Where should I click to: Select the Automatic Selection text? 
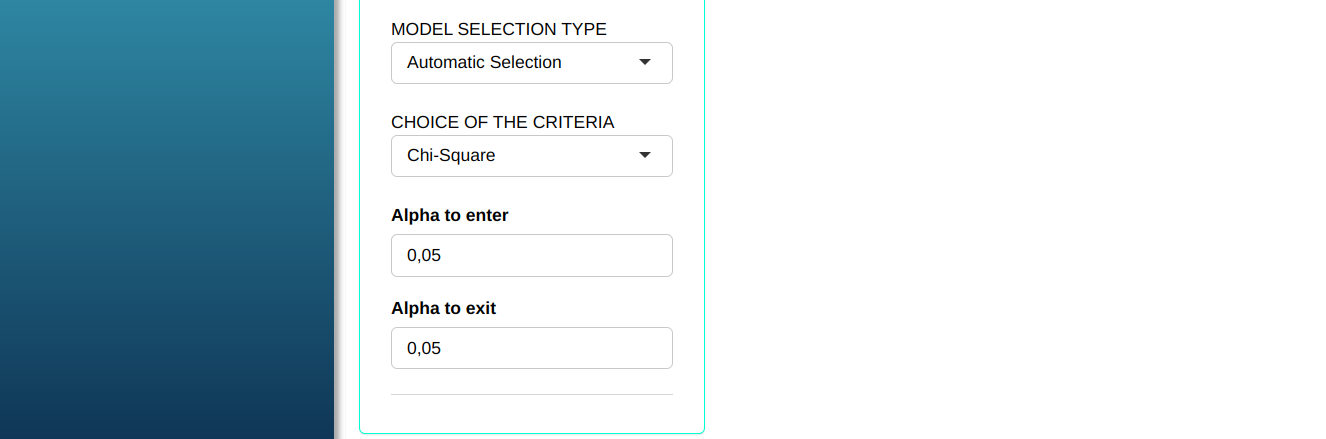[484, 62]
